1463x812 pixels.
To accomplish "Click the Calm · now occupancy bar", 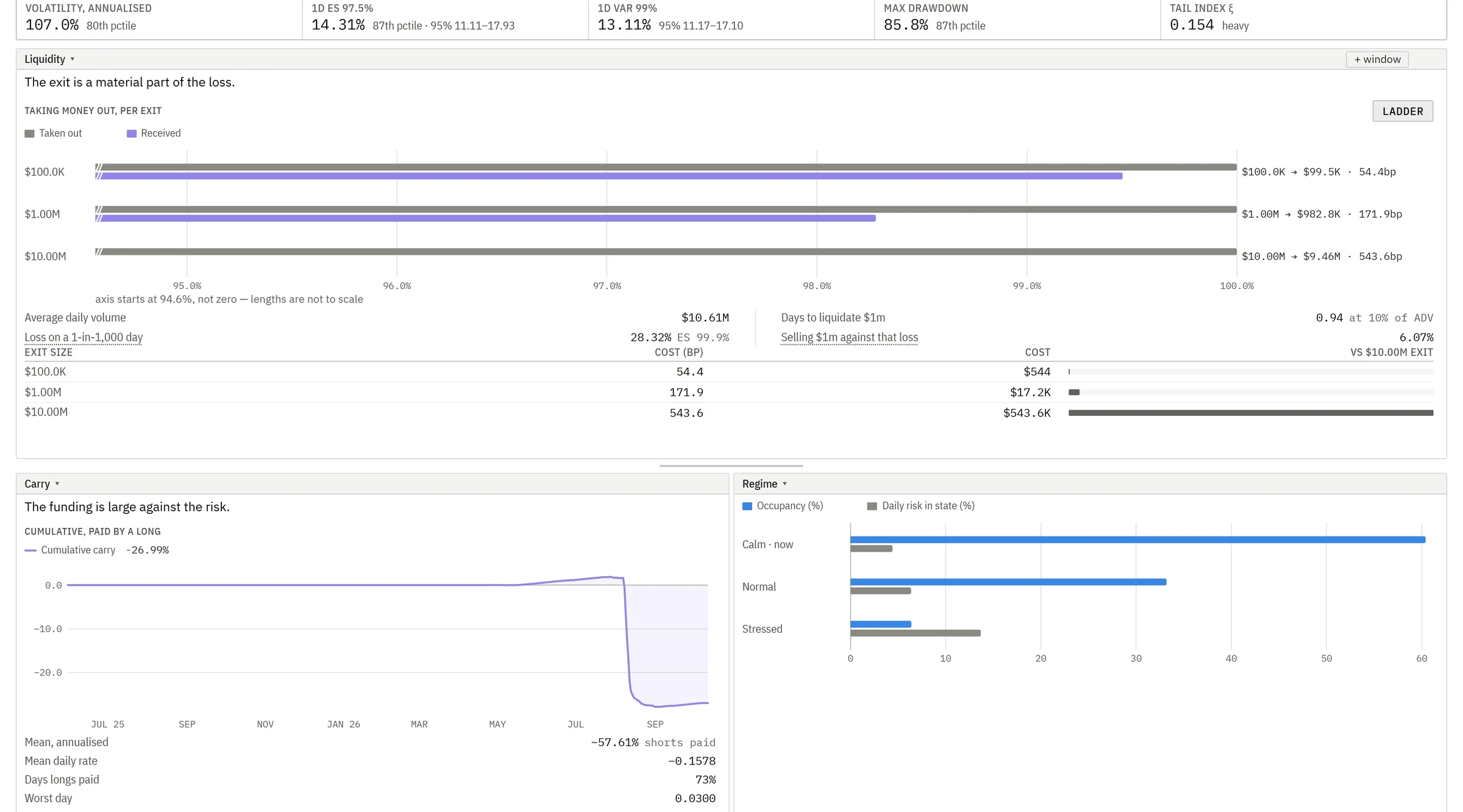I will tap(1137, 540).
